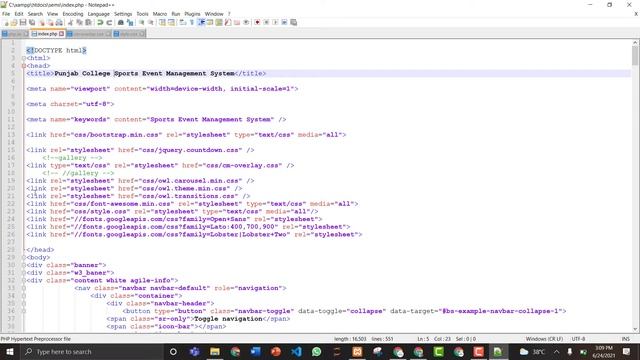
Task: Click the Open file toolbar icon
Action: (14, 22)
